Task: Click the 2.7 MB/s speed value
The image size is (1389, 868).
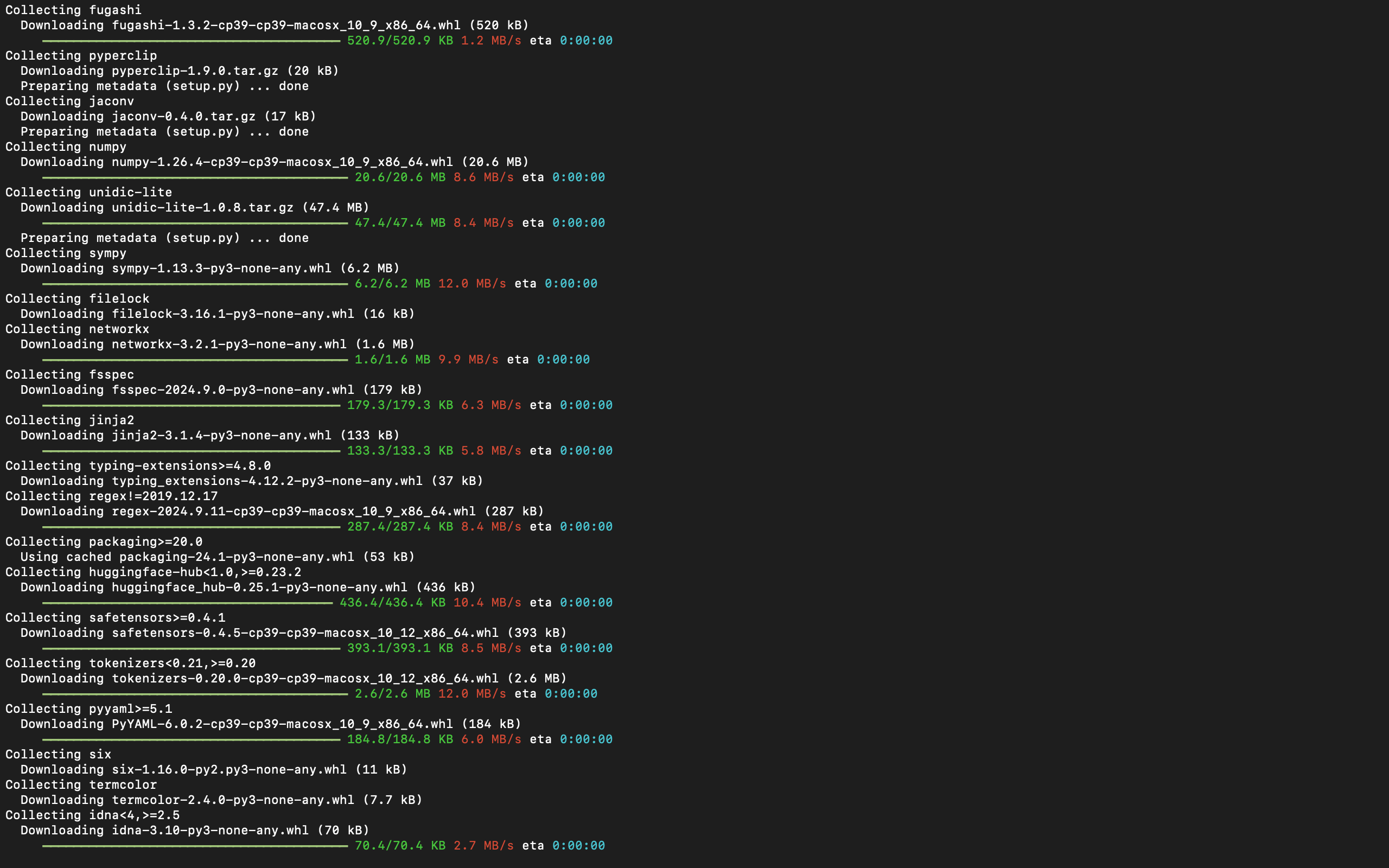Action: click(483, 846)
